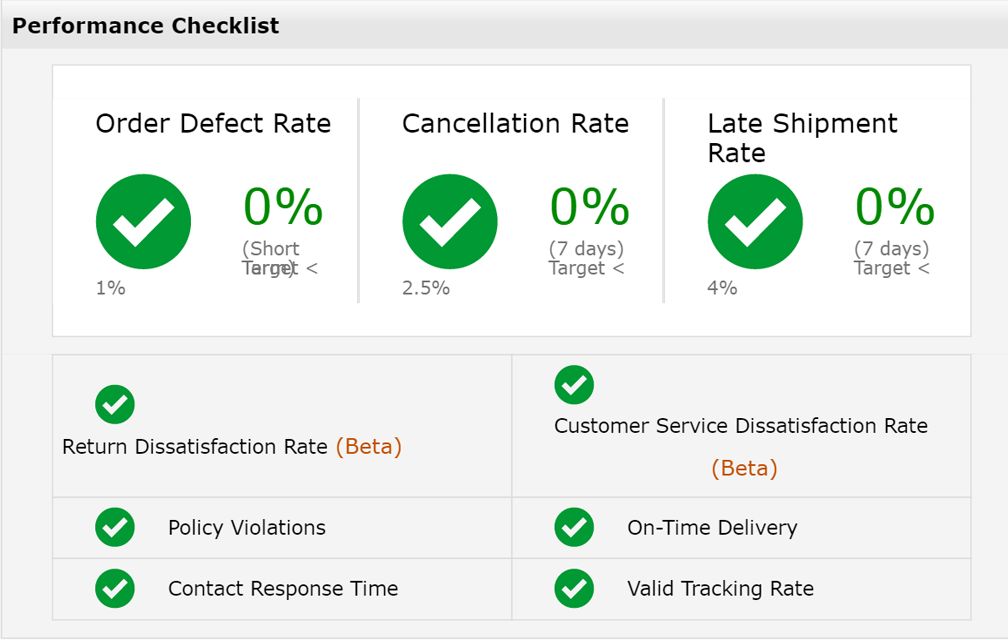Click the Contact Response Time check icon
This screenshot has height=640, width=1008.
click(115, 589)
